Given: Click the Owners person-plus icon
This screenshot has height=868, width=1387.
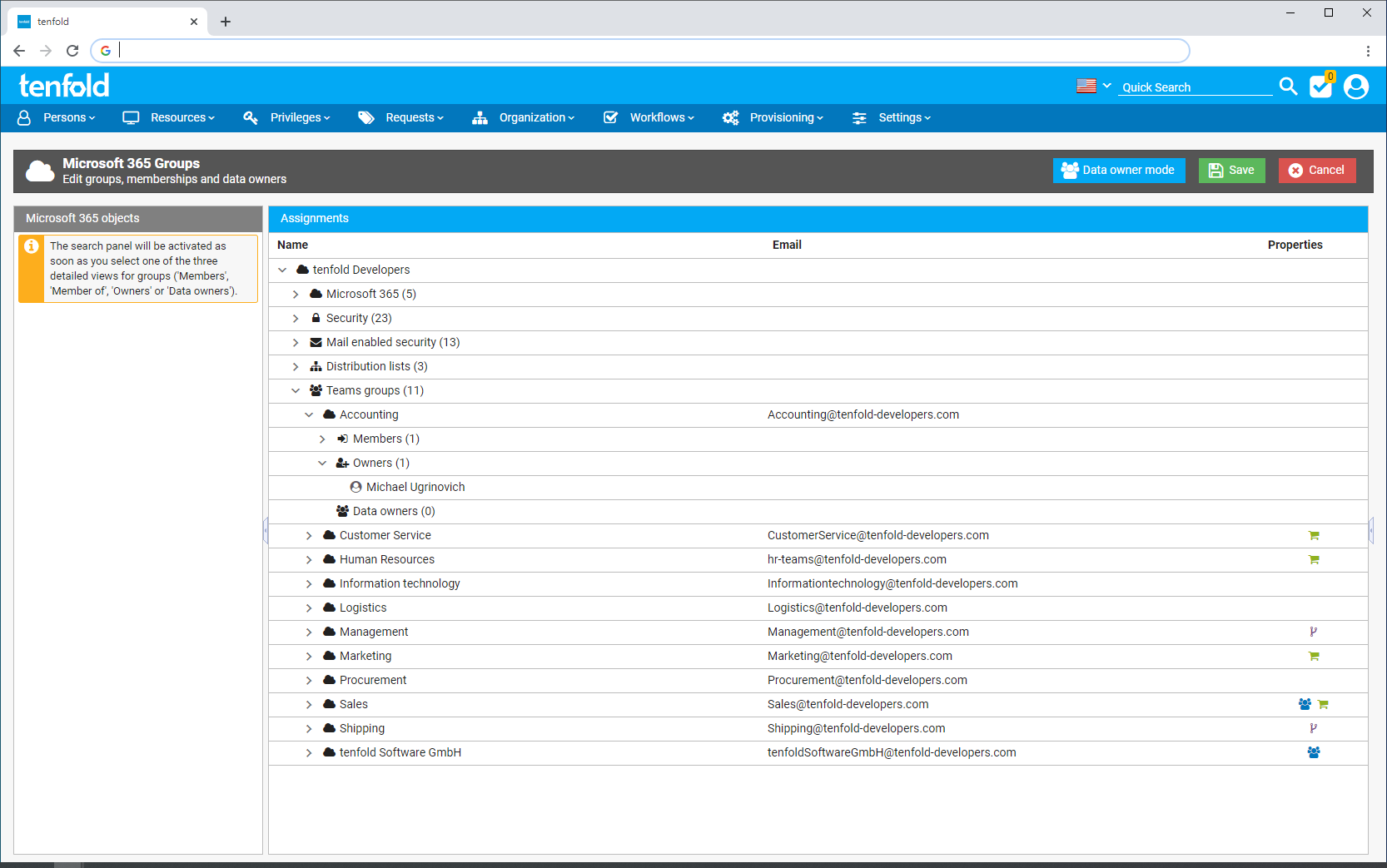Looking at the screenshot, I should click(x=342, y=463).
